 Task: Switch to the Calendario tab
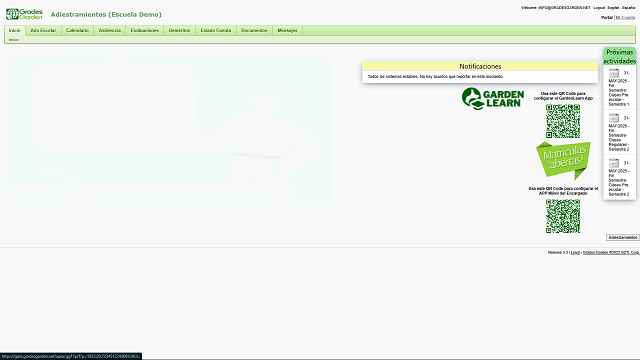tap(77, 30)
